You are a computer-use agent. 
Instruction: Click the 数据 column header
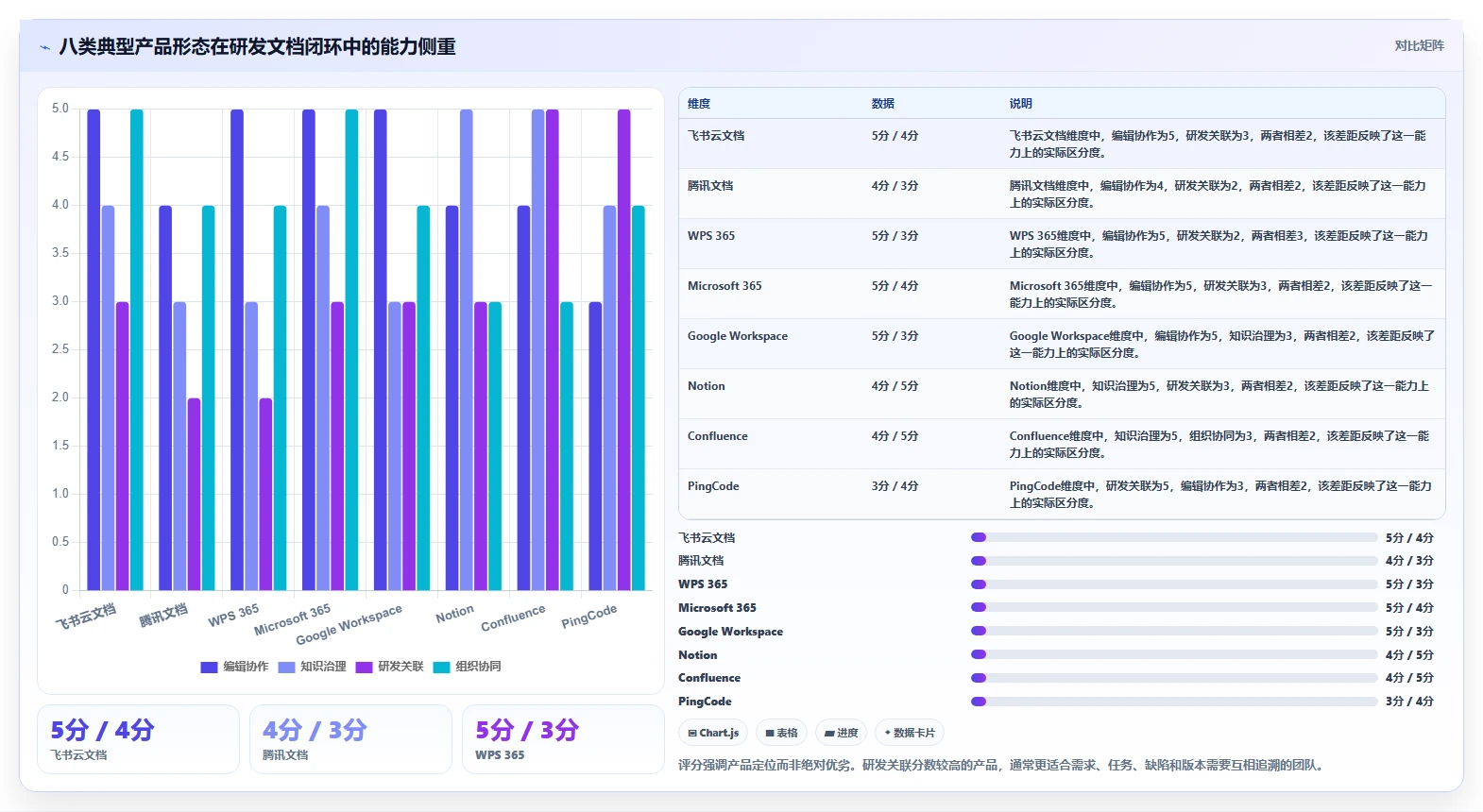883,104
